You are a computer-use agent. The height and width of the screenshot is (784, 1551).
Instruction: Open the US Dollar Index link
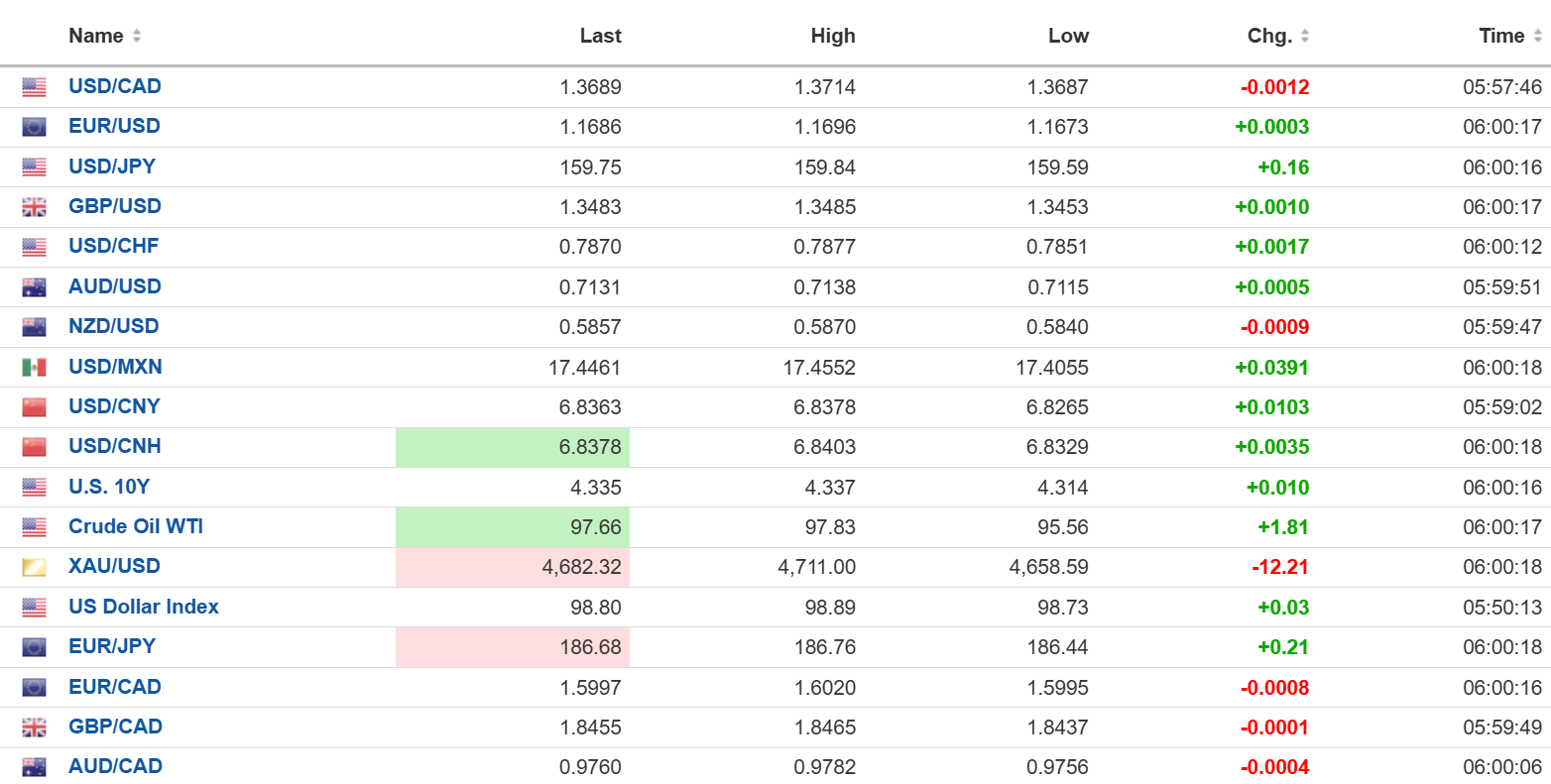(144, 607)
